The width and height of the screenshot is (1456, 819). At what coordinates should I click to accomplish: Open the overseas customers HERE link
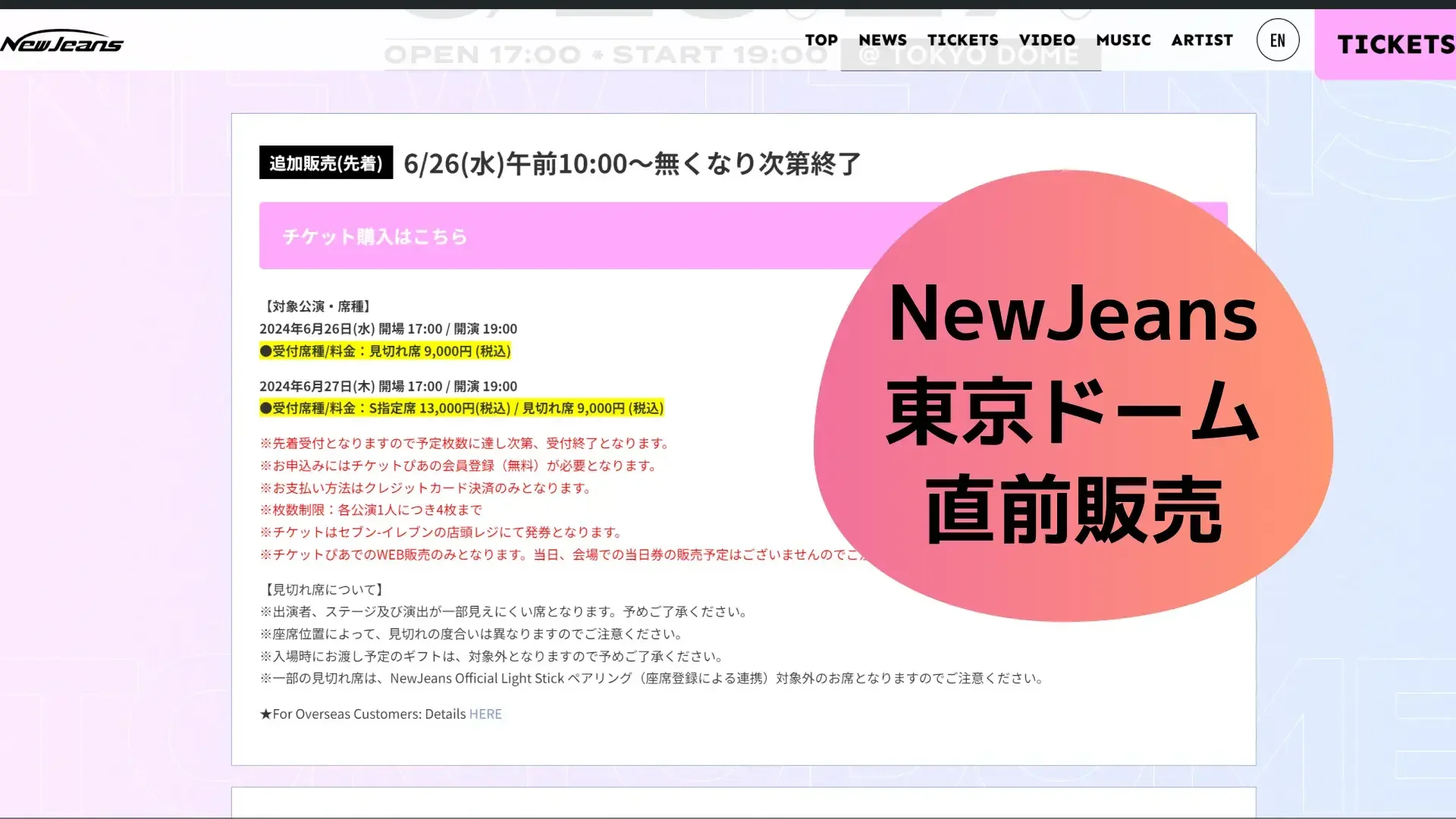pos(485,714)
